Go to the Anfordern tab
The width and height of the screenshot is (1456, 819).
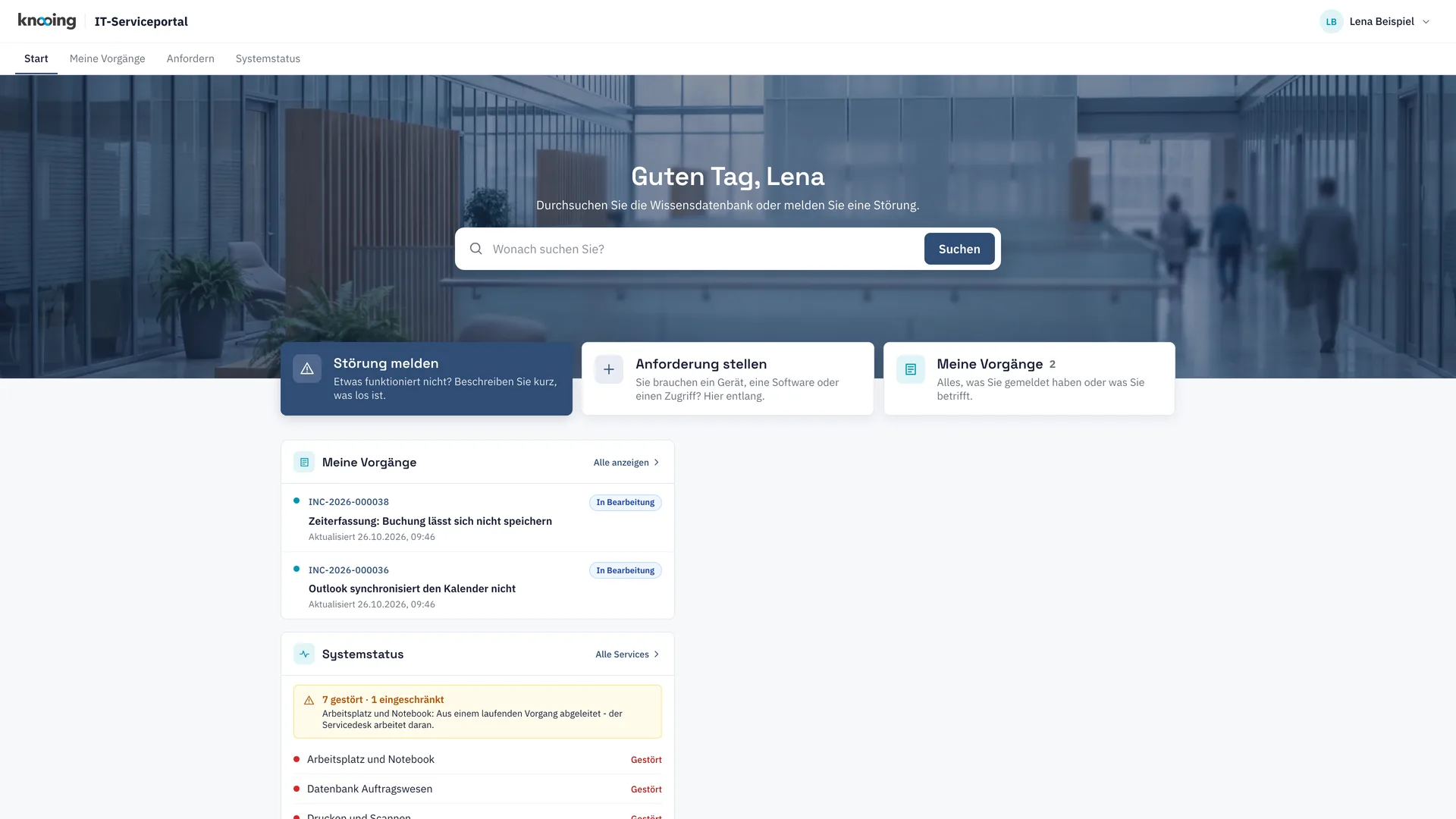click(190, 58)
